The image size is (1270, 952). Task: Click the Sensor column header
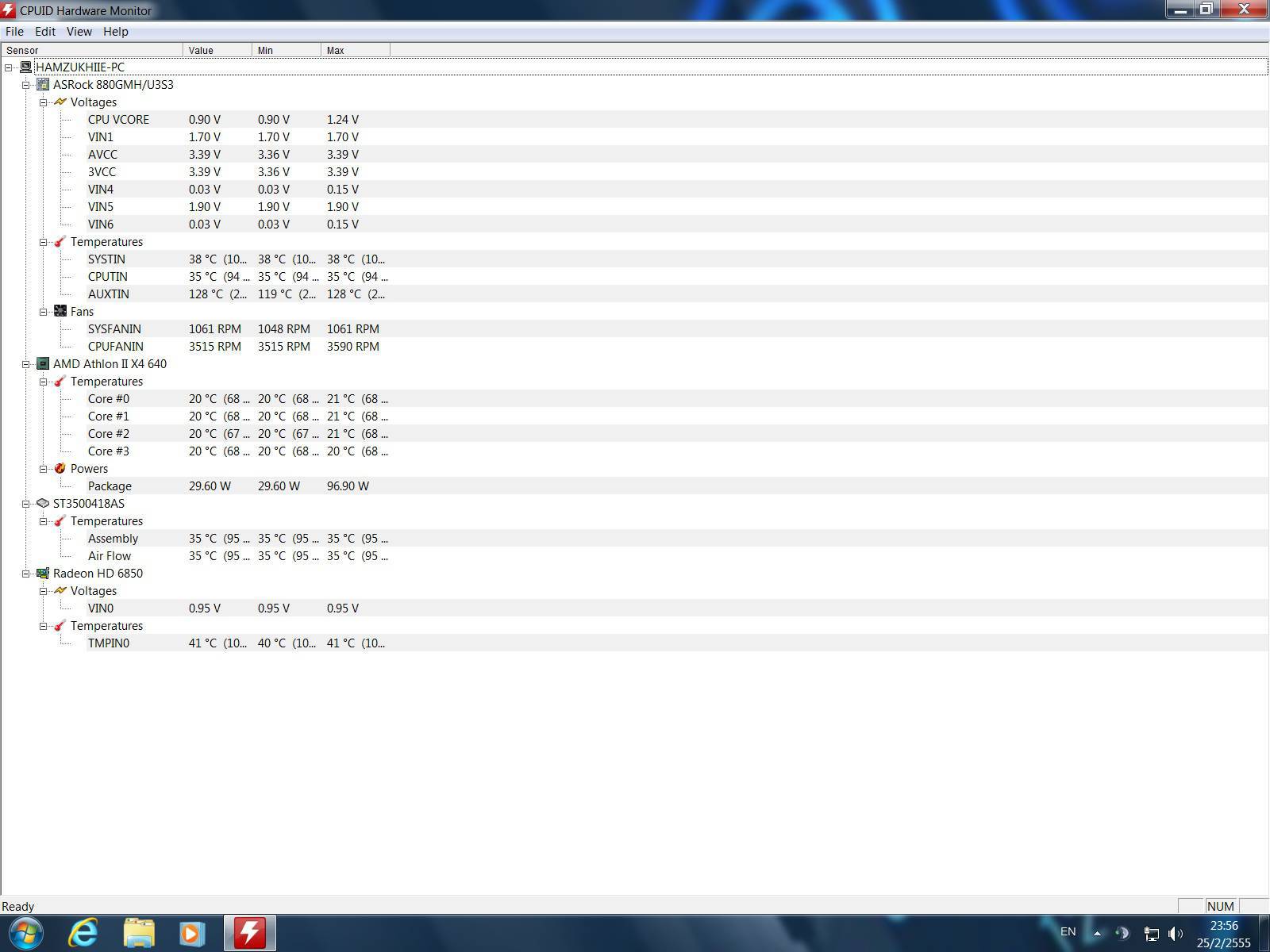(92, 50)
